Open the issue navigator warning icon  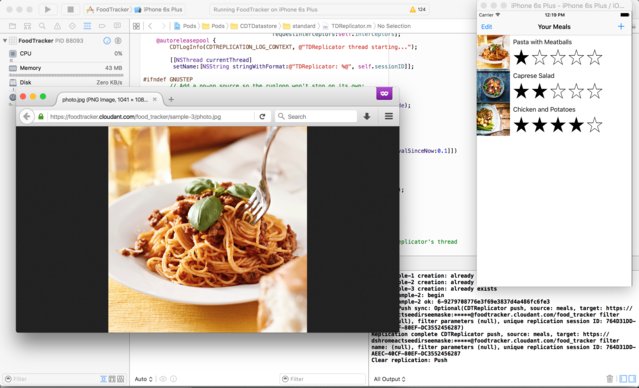(x=57, y=26)
